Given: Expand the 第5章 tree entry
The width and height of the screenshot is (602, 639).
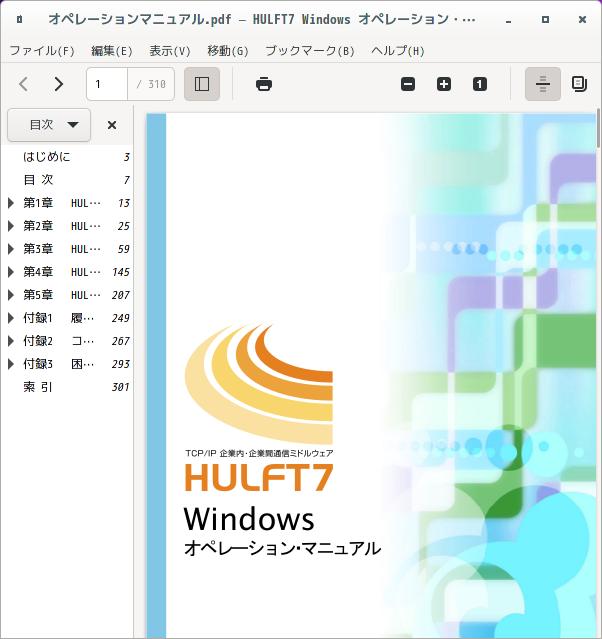Looking at the screenshot, I should coord(11,295).
